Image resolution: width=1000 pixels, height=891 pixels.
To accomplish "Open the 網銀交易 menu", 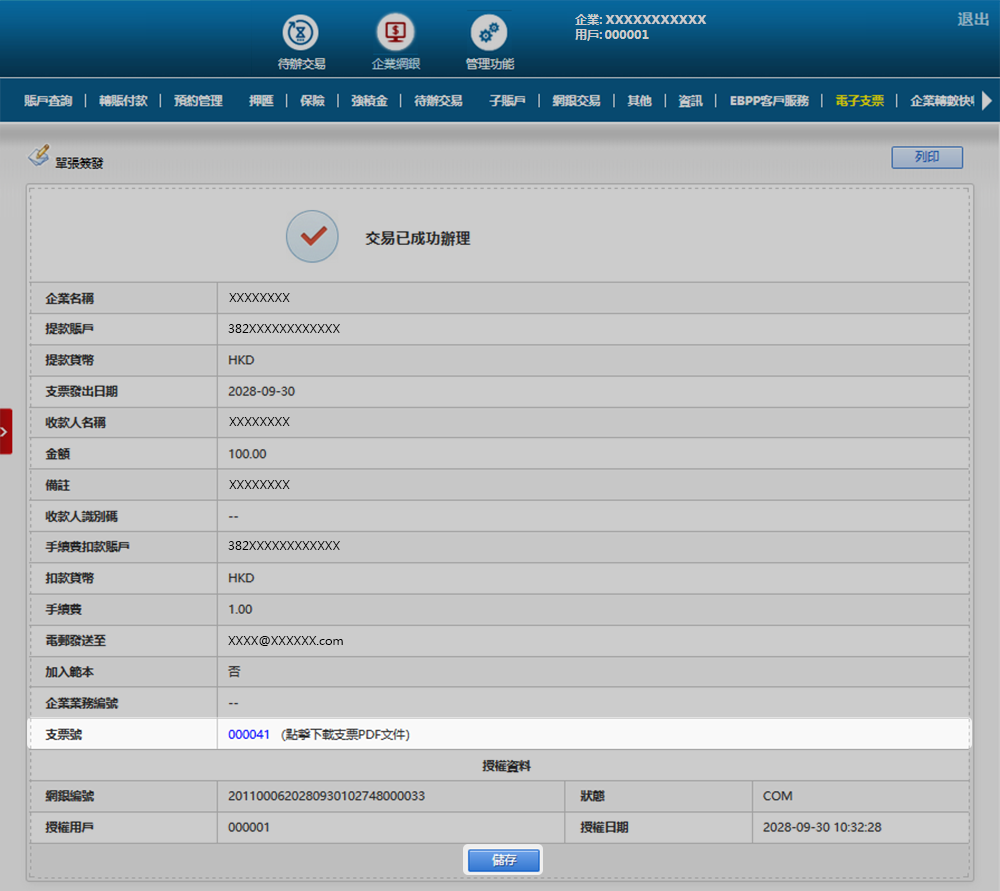I will coord(576,101).
